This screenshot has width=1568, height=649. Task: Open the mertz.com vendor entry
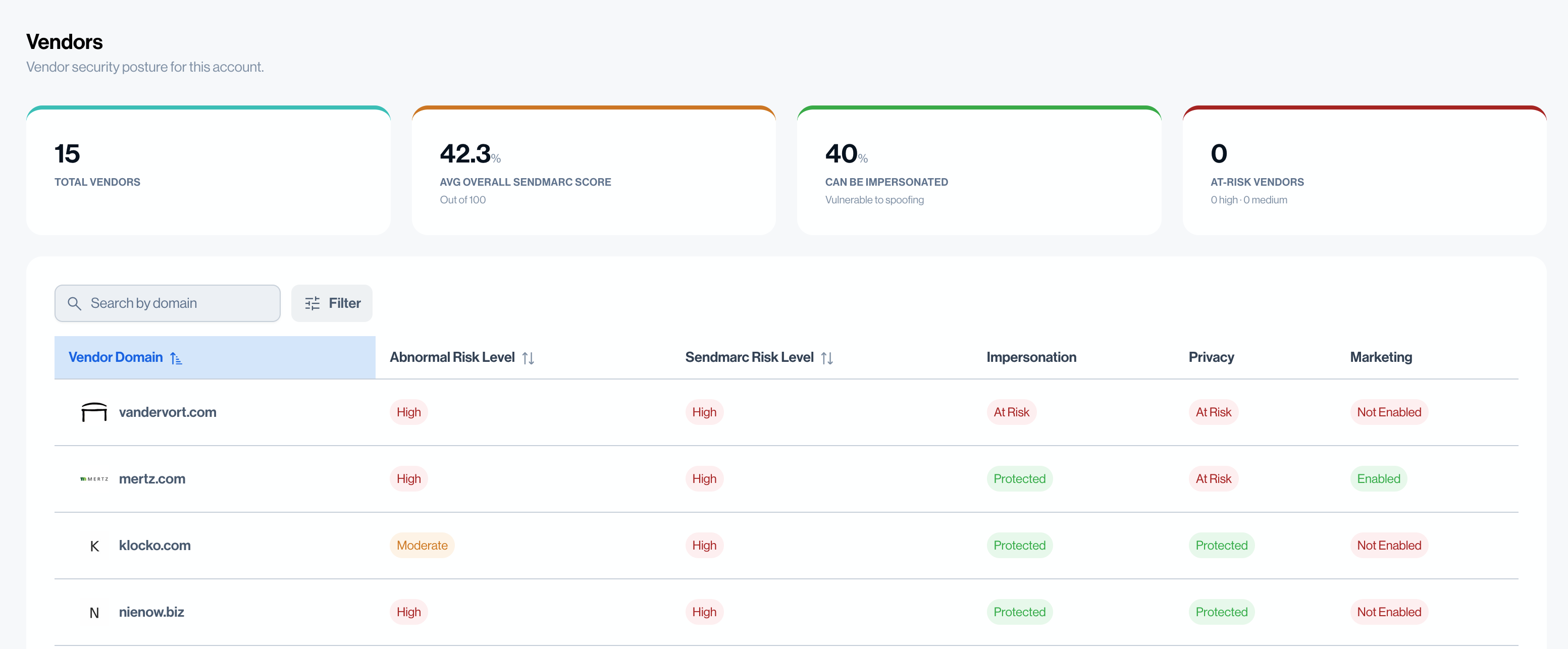coord(152,479)
